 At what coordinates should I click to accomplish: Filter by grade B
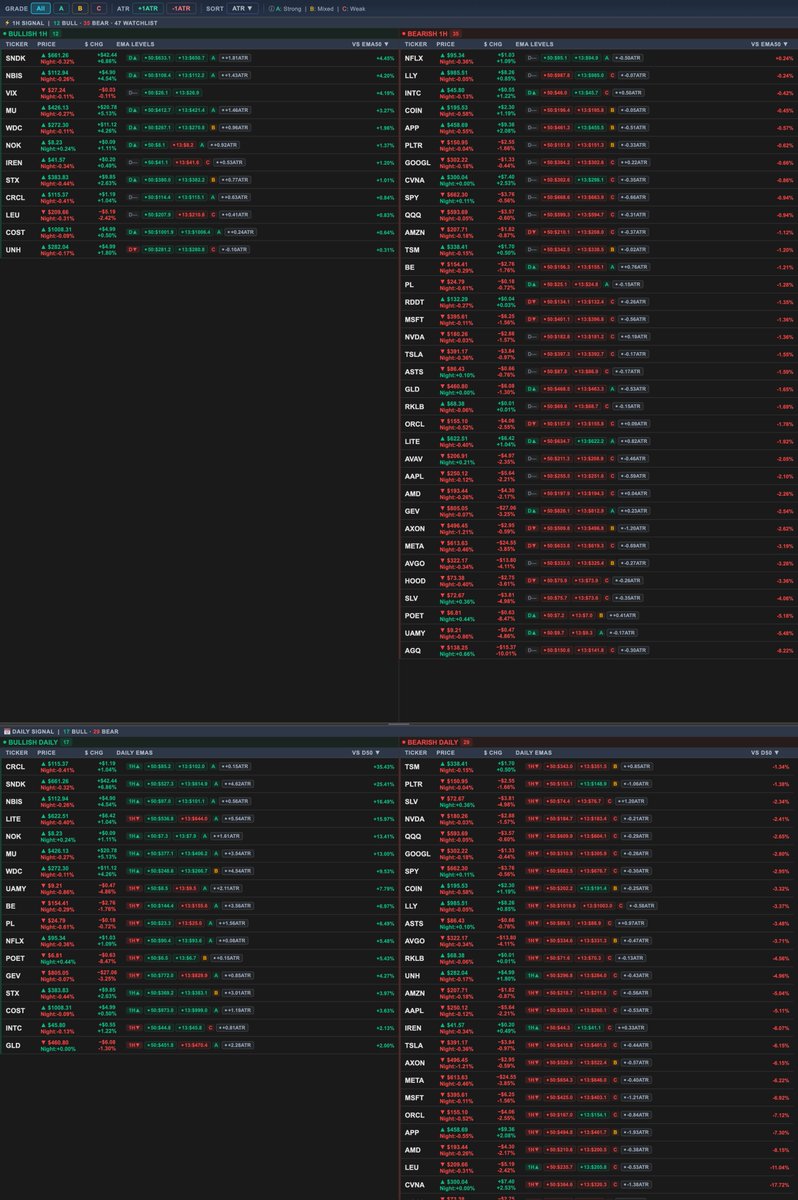point(79,8)
